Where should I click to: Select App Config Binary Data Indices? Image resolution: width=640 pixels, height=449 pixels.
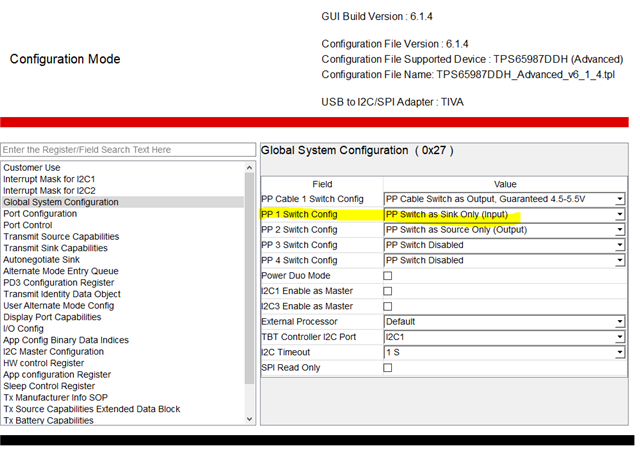click(66, 340)
